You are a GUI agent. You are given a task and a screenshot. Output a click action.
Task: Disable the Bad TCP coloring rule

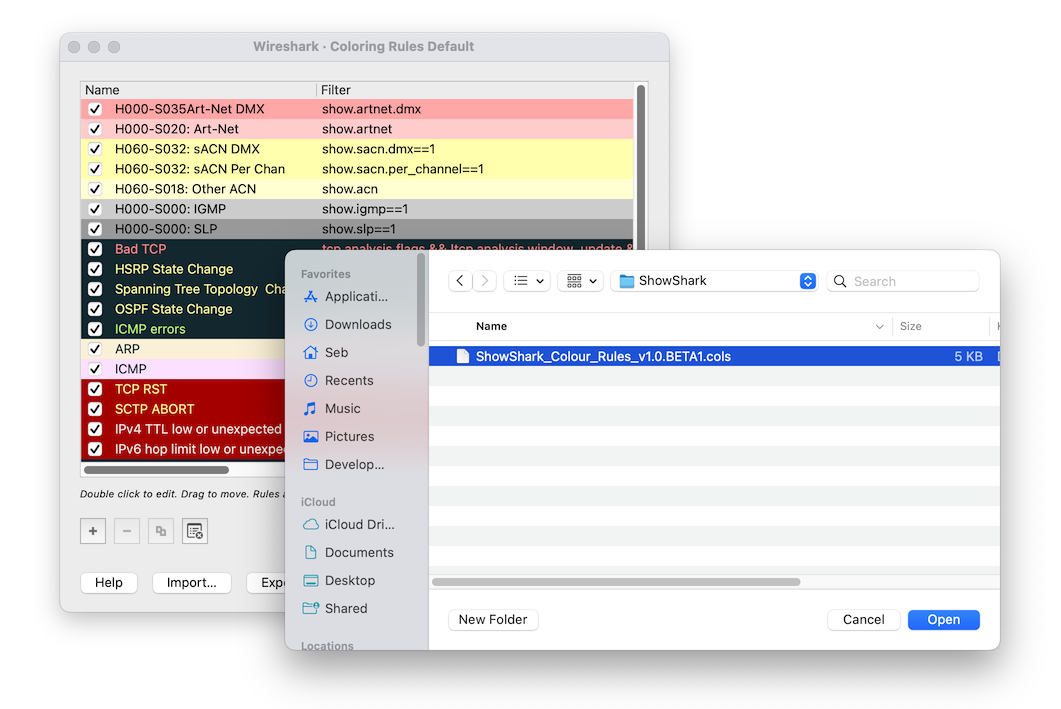(95, 248)
